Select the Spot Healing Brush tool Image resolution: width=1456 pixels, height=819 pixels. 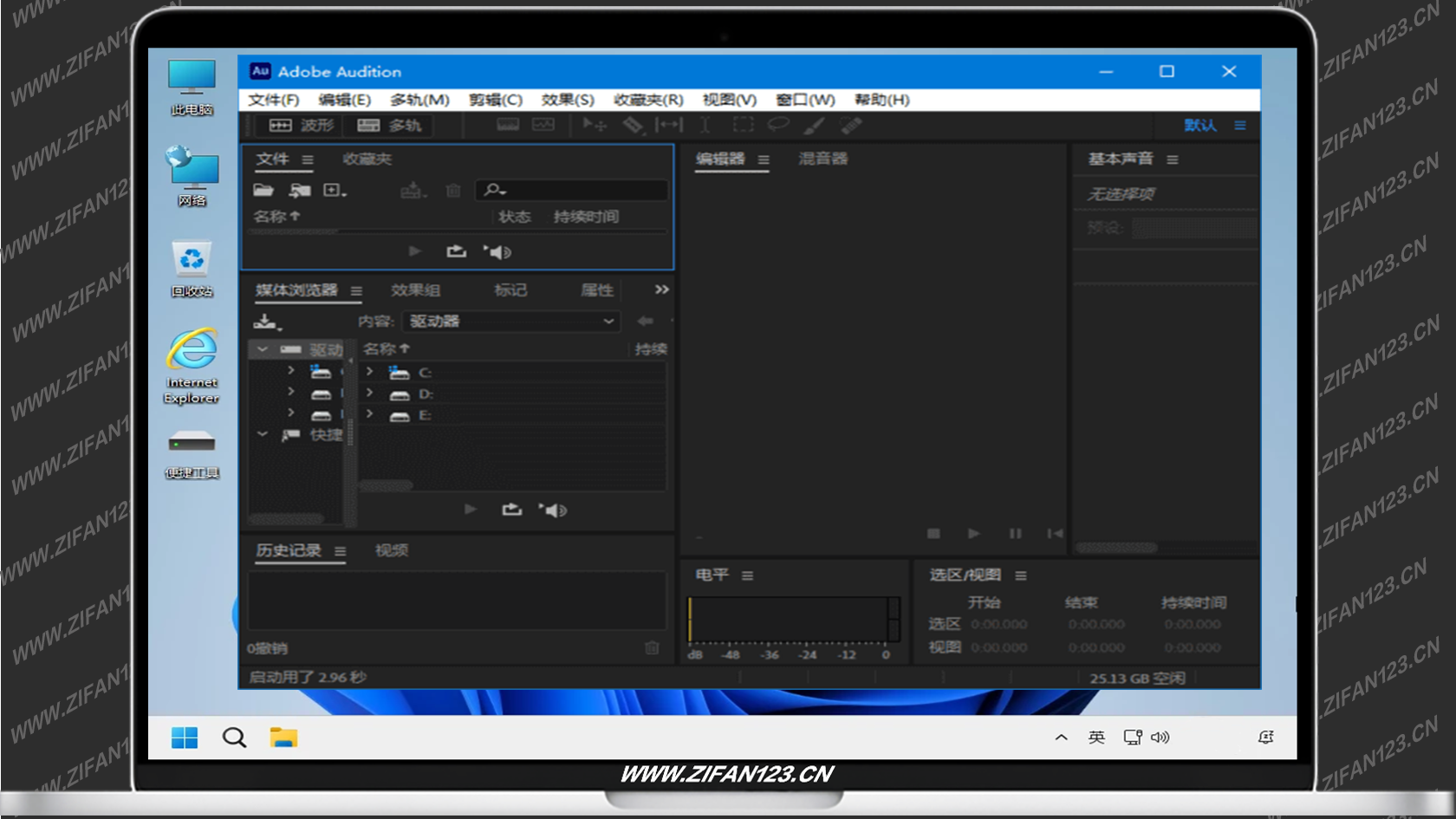851,125
